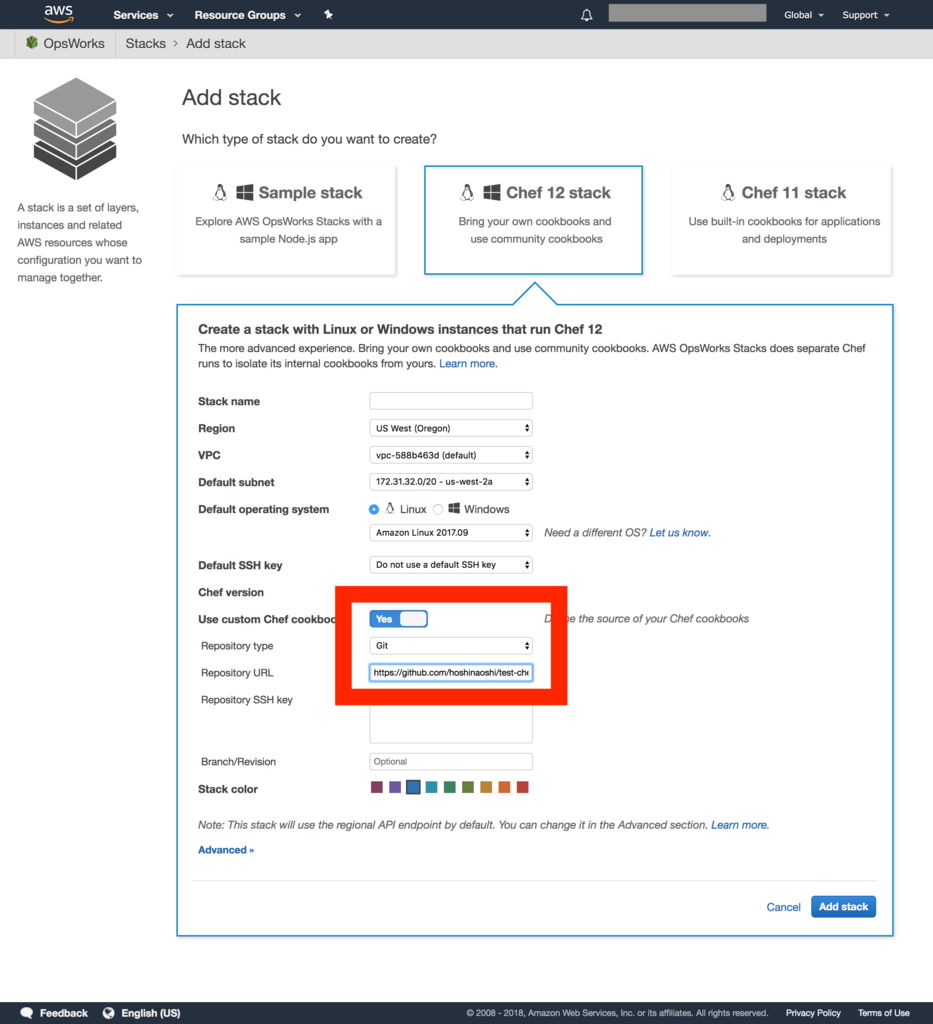
Task: Click the globe language icon
Action: [108, 1013]
